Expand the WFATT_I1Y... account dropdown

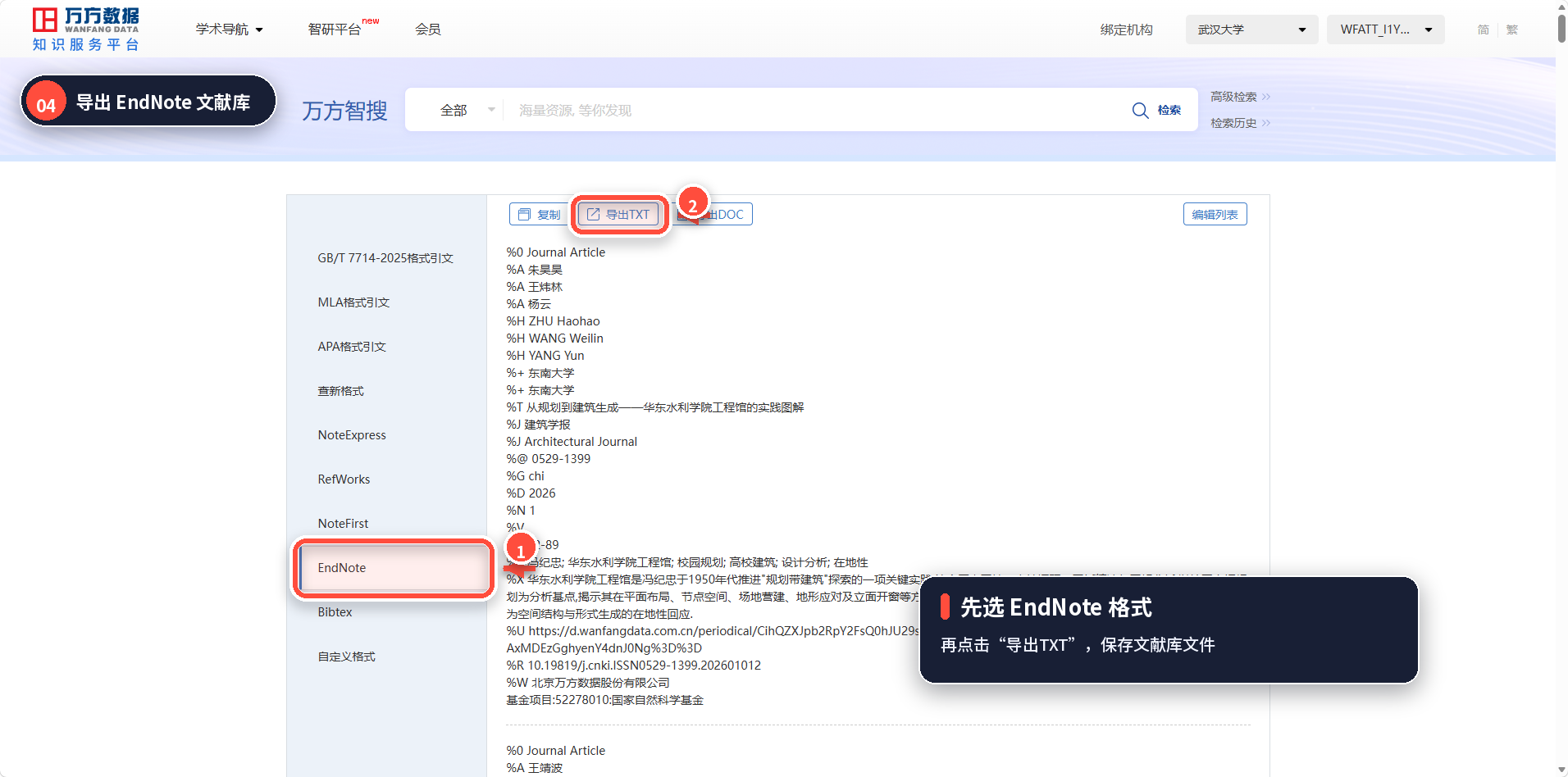[x=1386, y=30]
